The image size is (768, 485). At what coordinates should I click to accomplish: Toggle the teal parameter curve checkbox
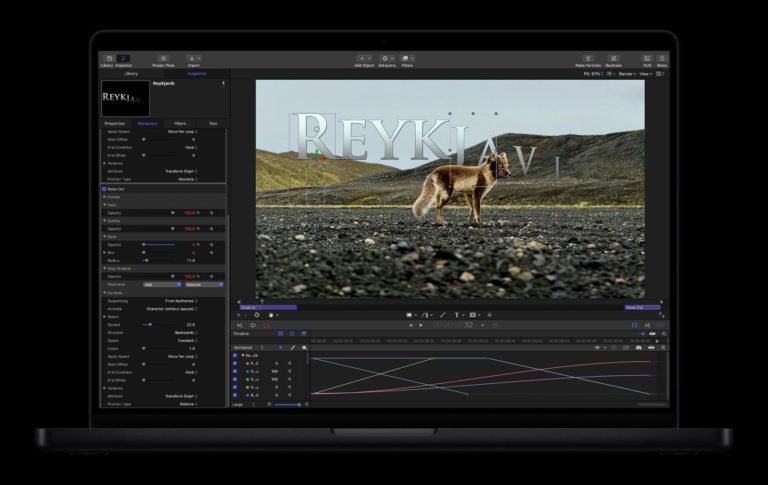(235, 371)
